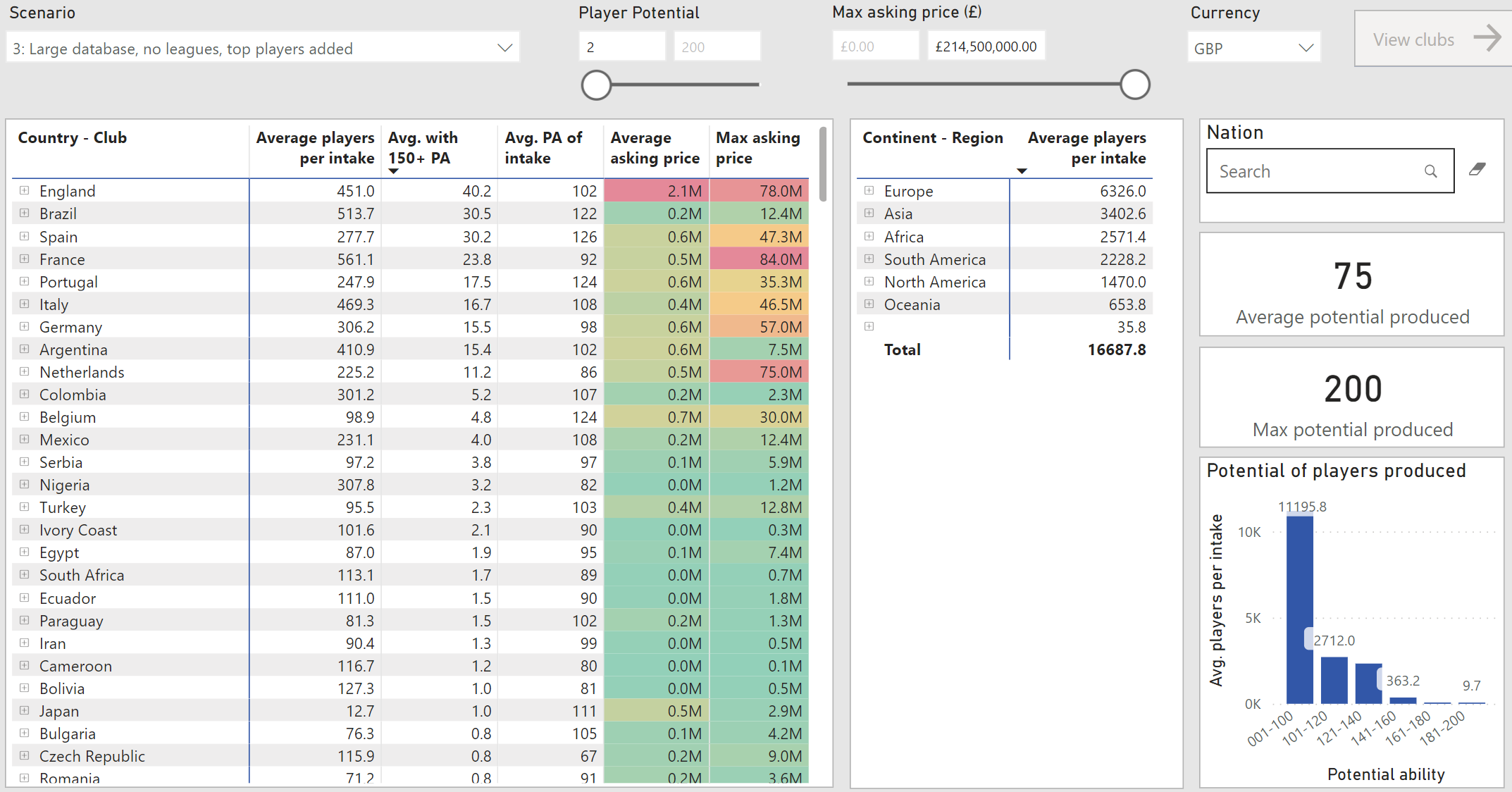Click the 001-100 potential bar in chart

tap(1299, 609)
